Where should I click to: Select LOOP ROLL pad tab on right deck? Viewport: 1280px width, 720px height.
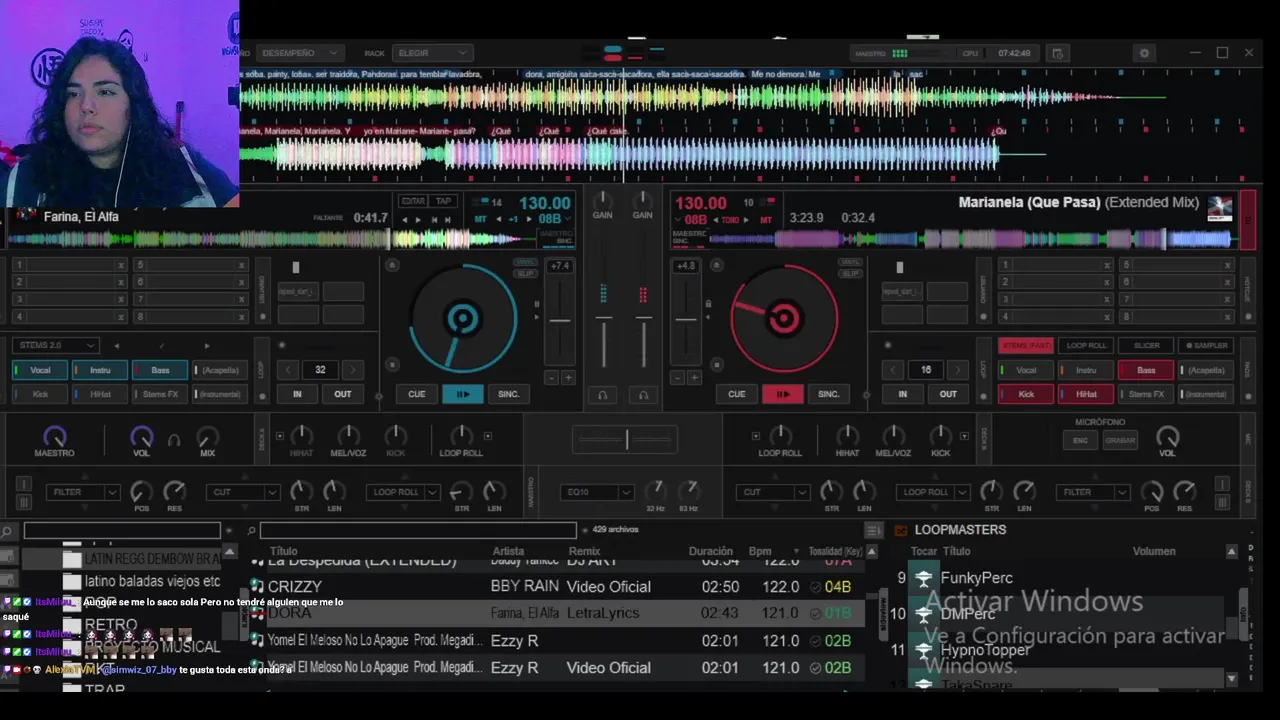[x=1086, y=345]
